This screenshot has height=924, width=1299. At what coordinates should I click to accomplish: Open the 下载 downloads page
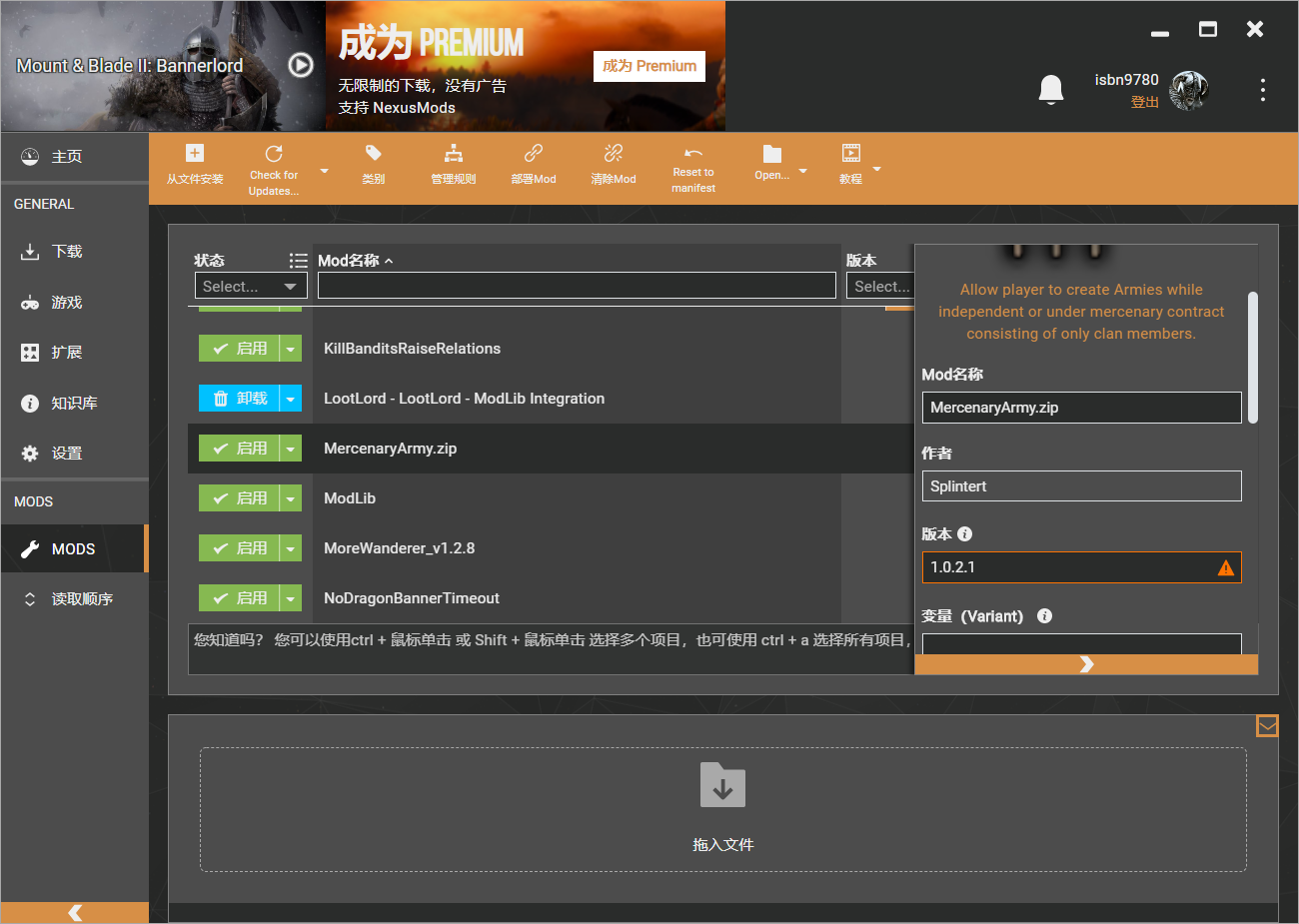75,252
